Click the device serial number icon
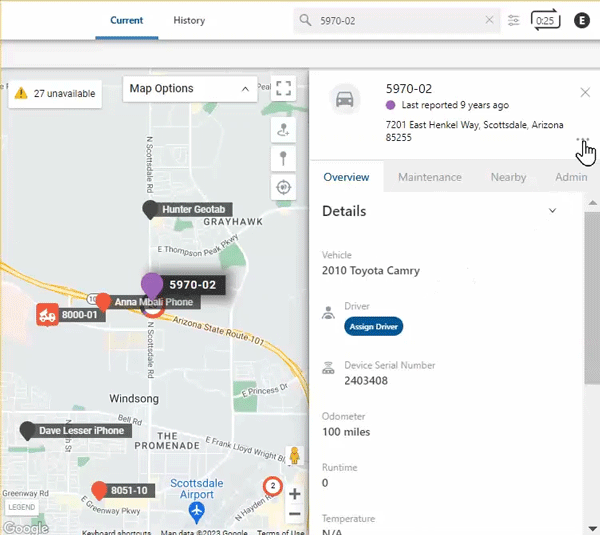The height and width of the screenshot is (535, 600). tap(328, 367)
